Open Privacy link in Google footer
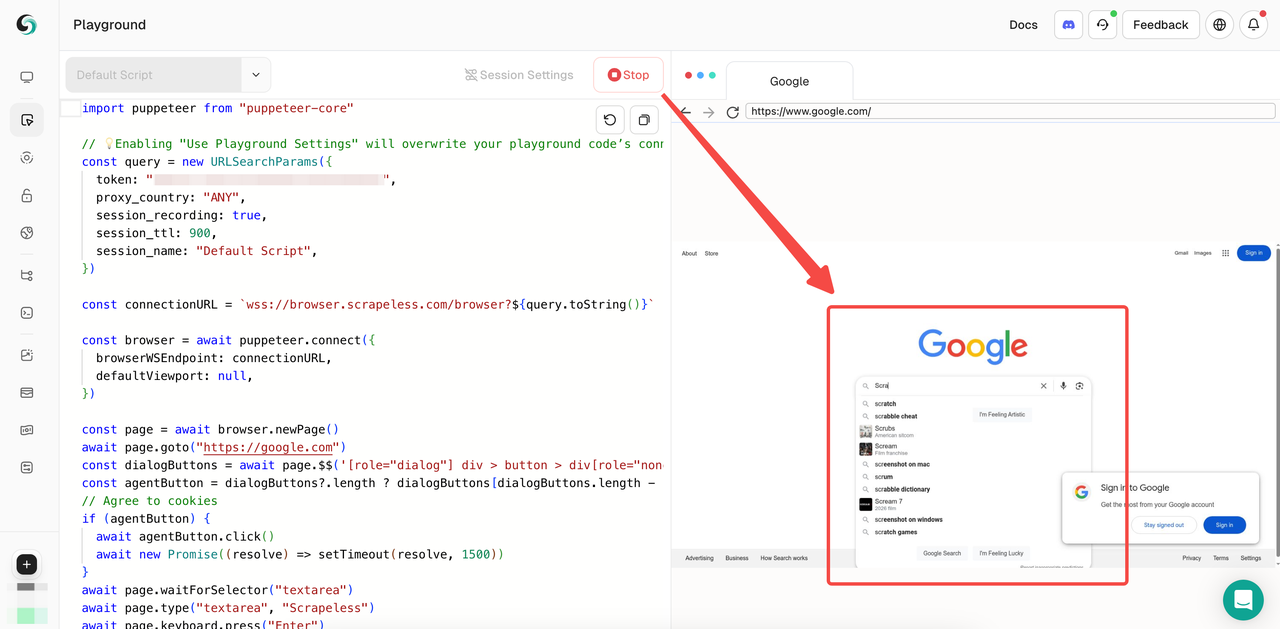 (1191, 558)
